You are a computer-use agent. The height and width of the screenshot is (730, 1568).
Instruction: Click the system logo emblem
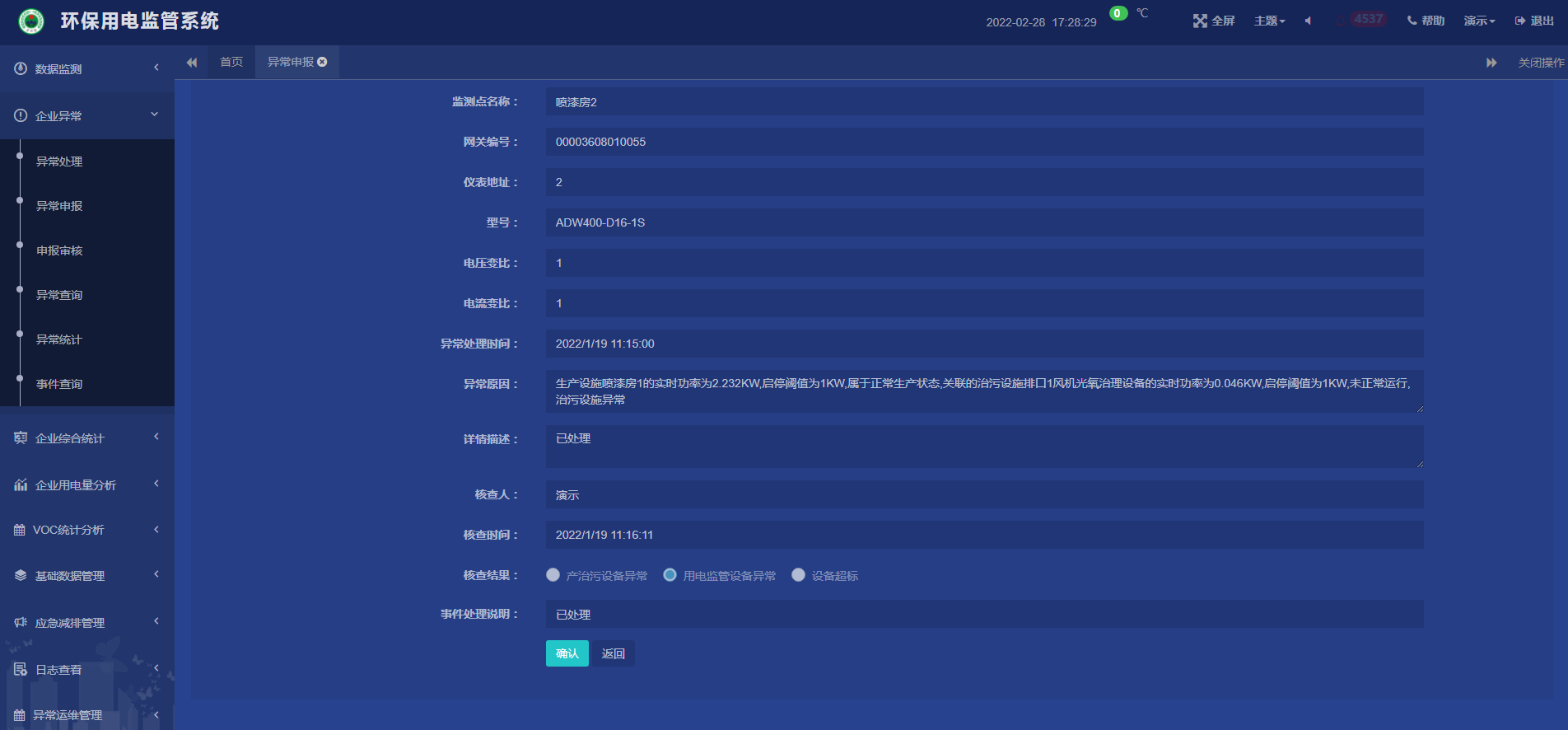point(31,21)
